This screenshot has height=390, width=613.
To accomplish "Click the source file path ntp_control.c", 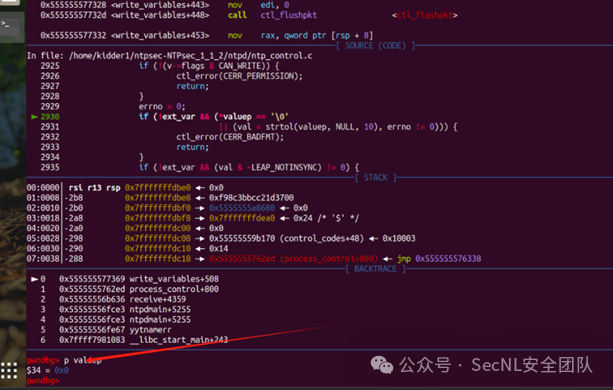I will click(191, 56).
